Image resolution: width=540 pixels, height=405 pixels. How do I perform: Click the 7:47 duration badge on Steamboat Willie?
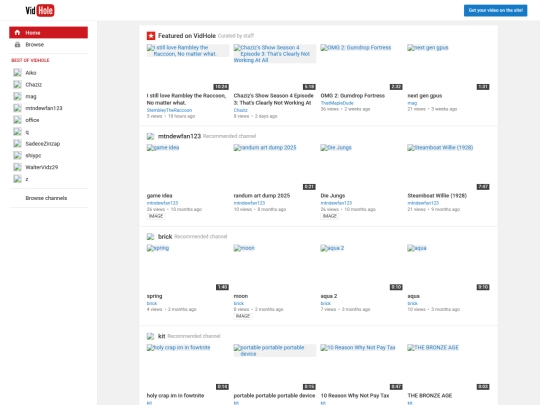point(483,187)
